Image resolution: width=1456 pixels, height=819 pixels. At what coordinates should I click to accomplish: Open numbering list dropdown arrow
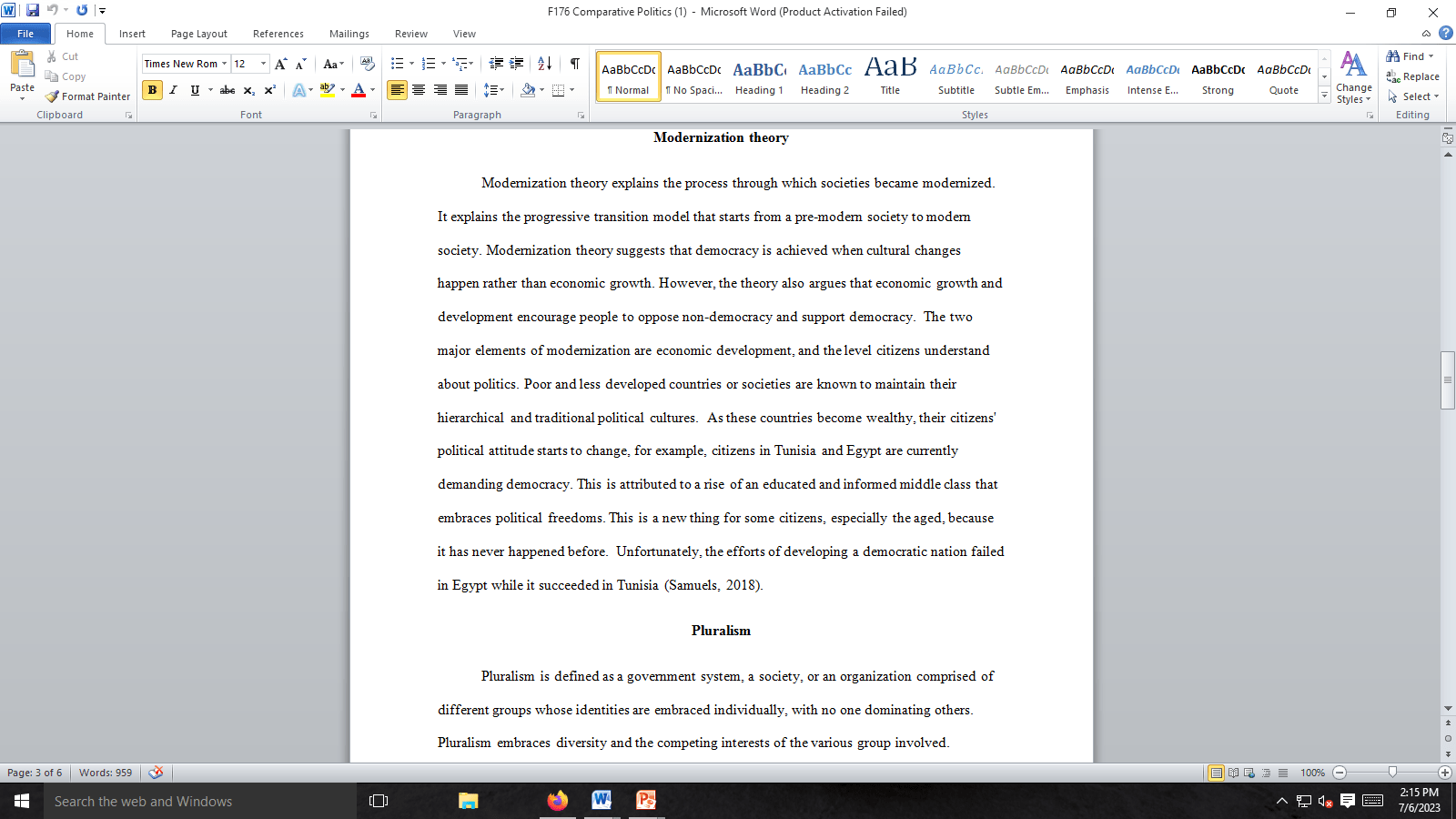coord(443,64)
